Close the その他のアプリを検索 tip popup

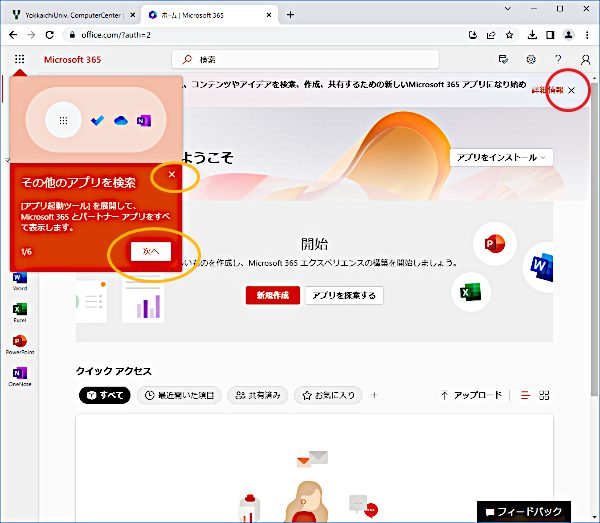click(x=172, y=174)
